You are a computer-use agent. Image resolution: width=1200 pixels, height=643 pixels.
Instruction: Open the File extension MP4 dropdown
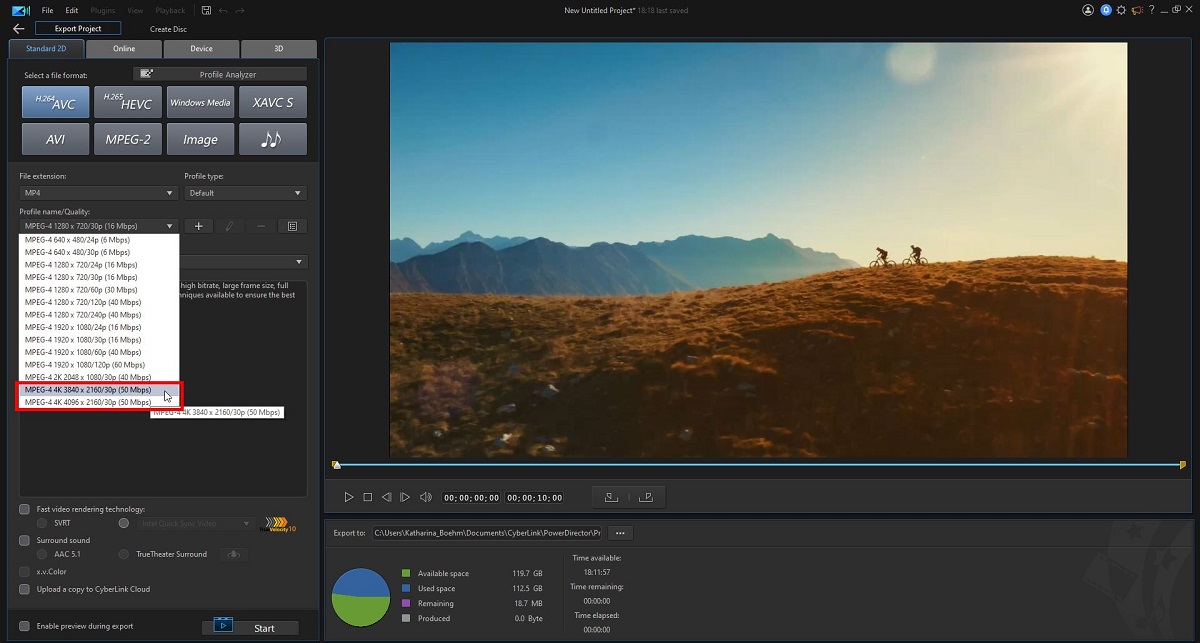[x=98, y=193]
